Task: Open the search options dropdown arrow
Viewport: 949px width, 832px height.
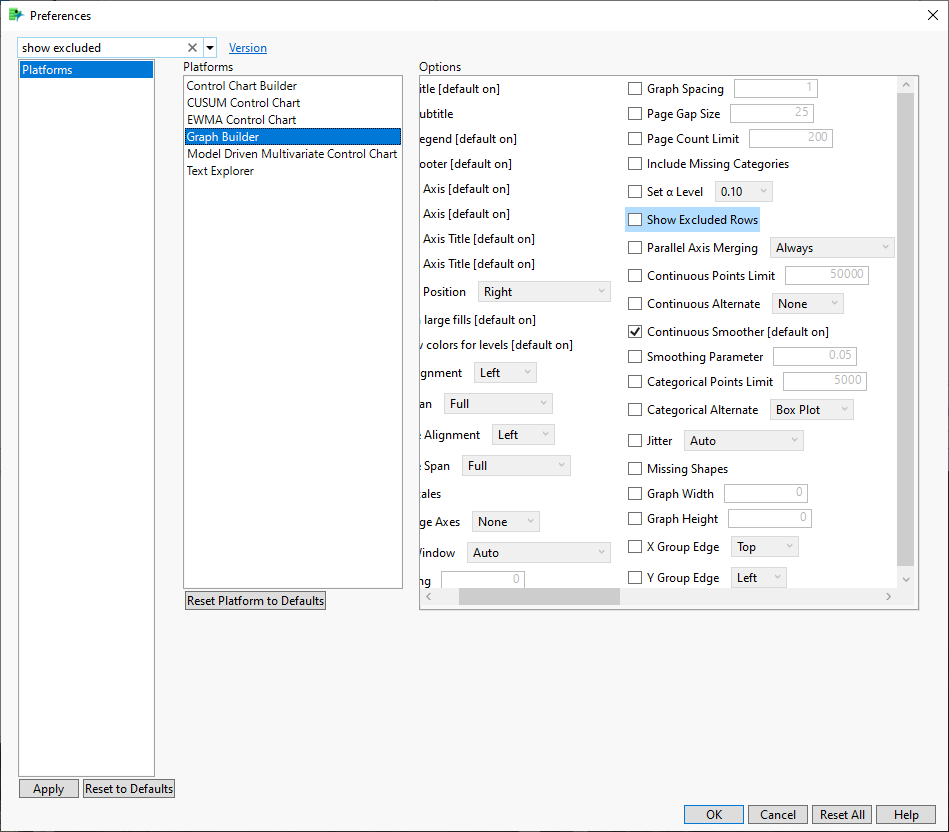Action: click(x=210, y=48)
